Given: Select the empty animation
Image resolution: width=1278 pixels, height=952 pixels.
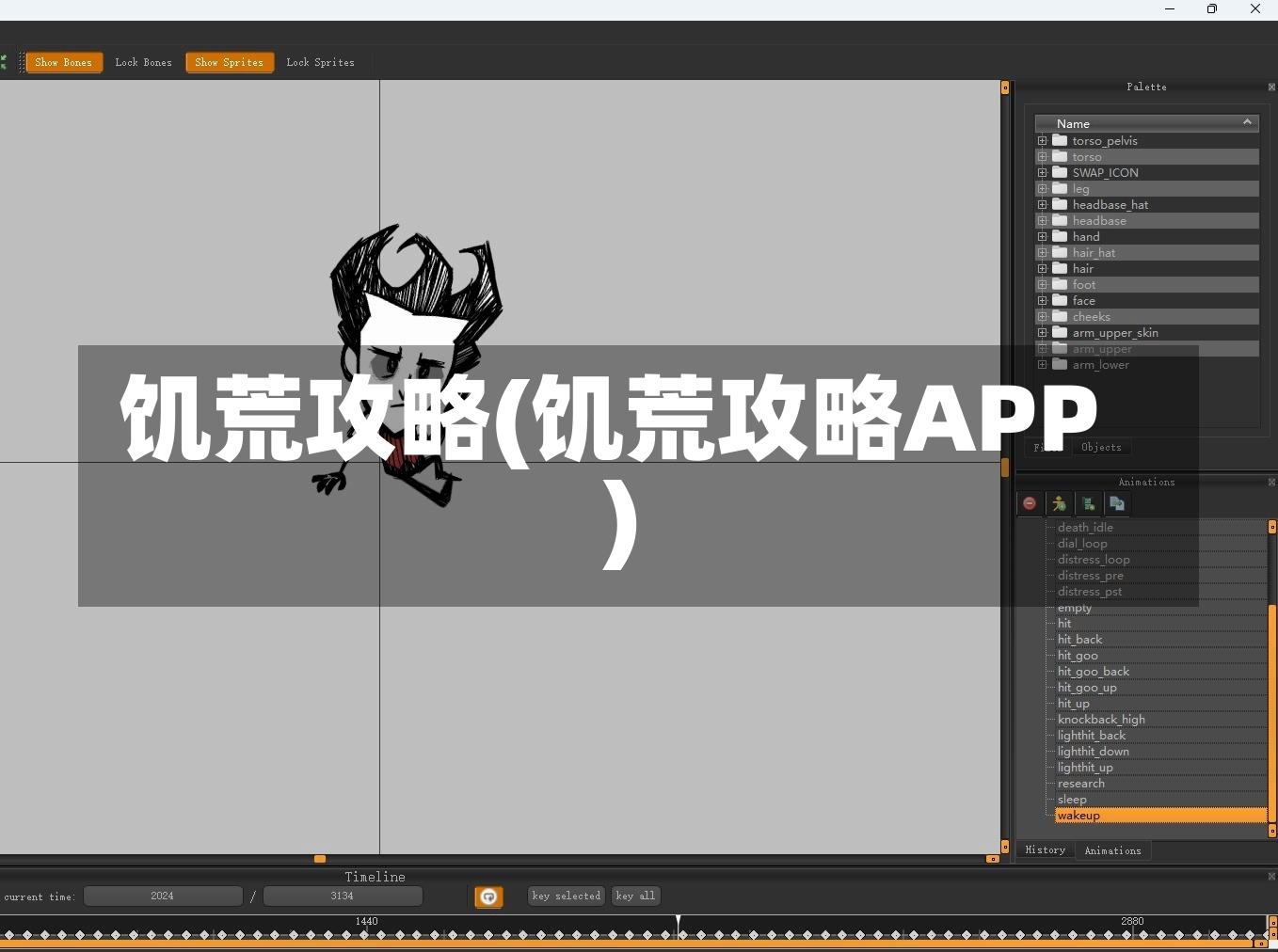Looking at the screenshot, I should 1160,608.
